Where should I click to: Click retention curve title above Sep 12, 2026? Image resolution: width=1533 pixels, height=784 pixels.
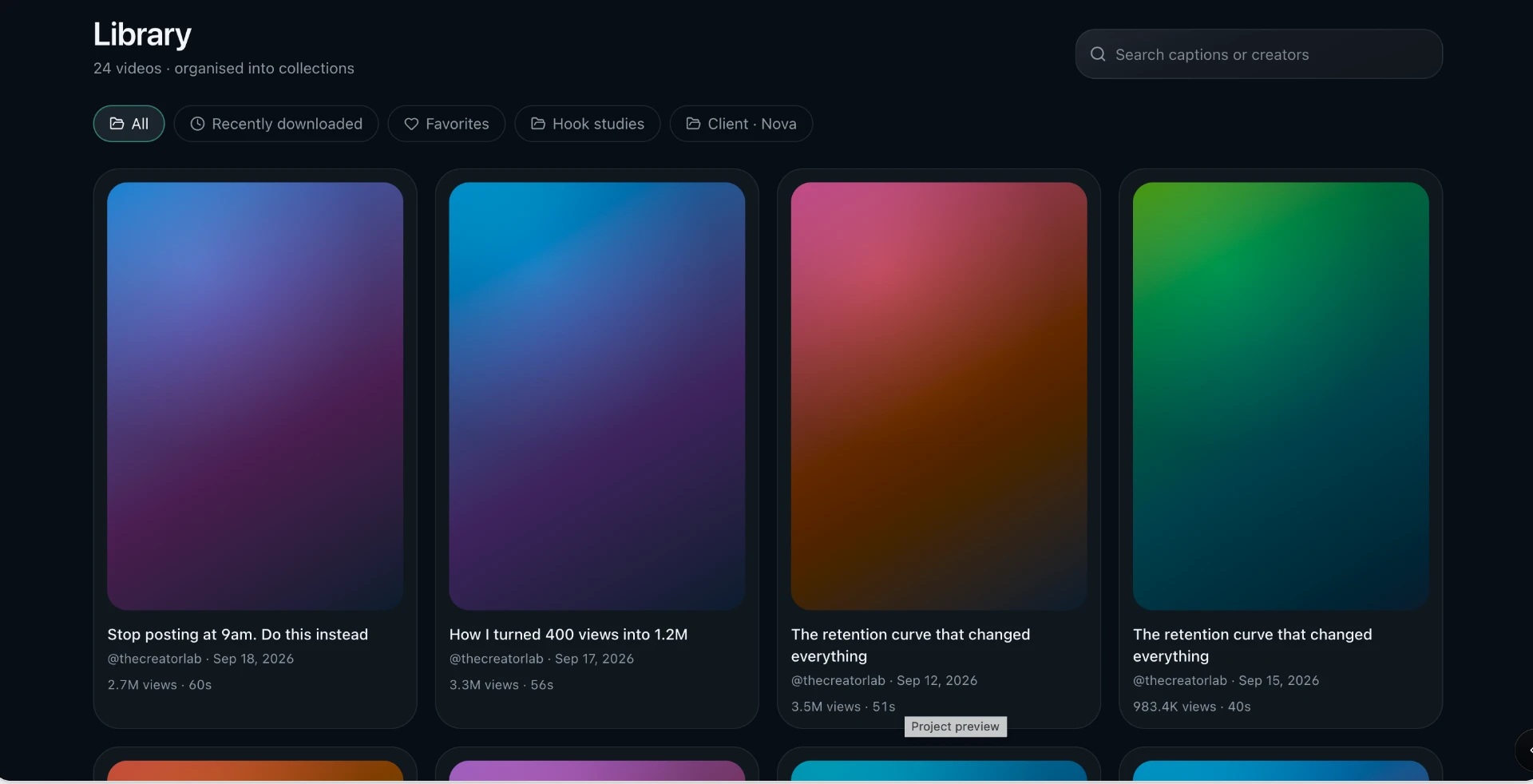point(910,645)
